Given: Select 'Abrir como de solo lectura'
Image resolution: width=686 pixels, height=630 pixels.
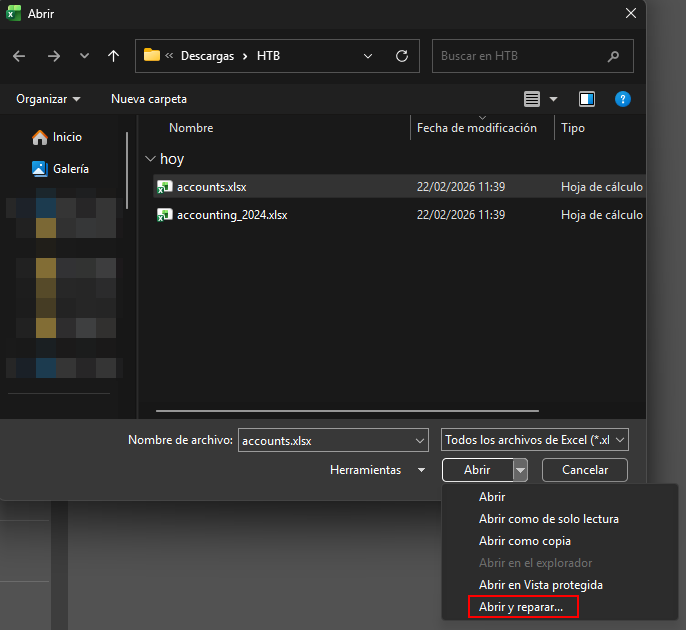Looking at the screenshot, I should pyautogui.click(x=548, y=519).
